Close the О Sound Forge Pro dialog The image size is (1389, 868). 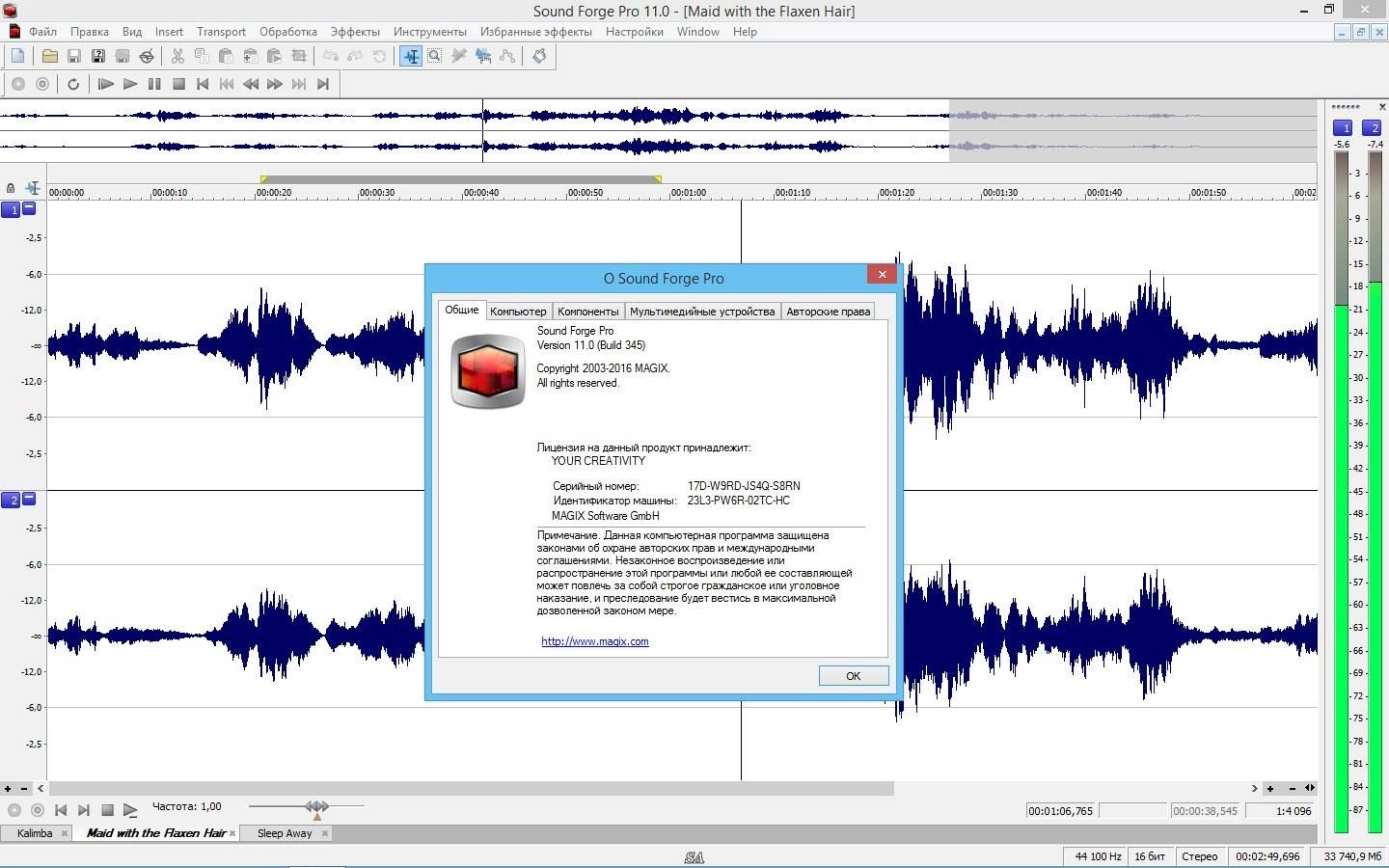point(882,274)
